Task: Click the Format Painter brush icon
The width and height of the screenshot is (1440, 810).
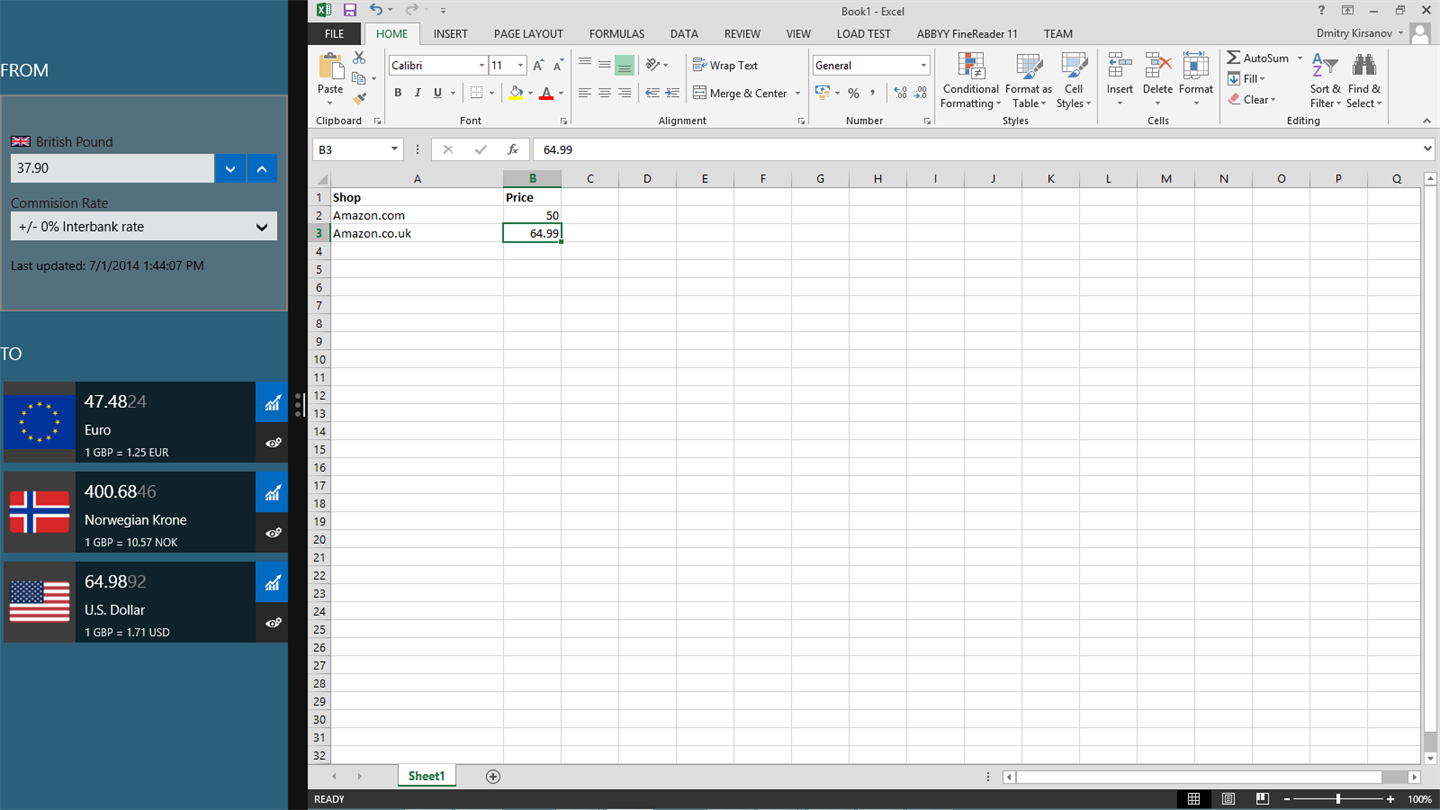Action: coord(359,98)
